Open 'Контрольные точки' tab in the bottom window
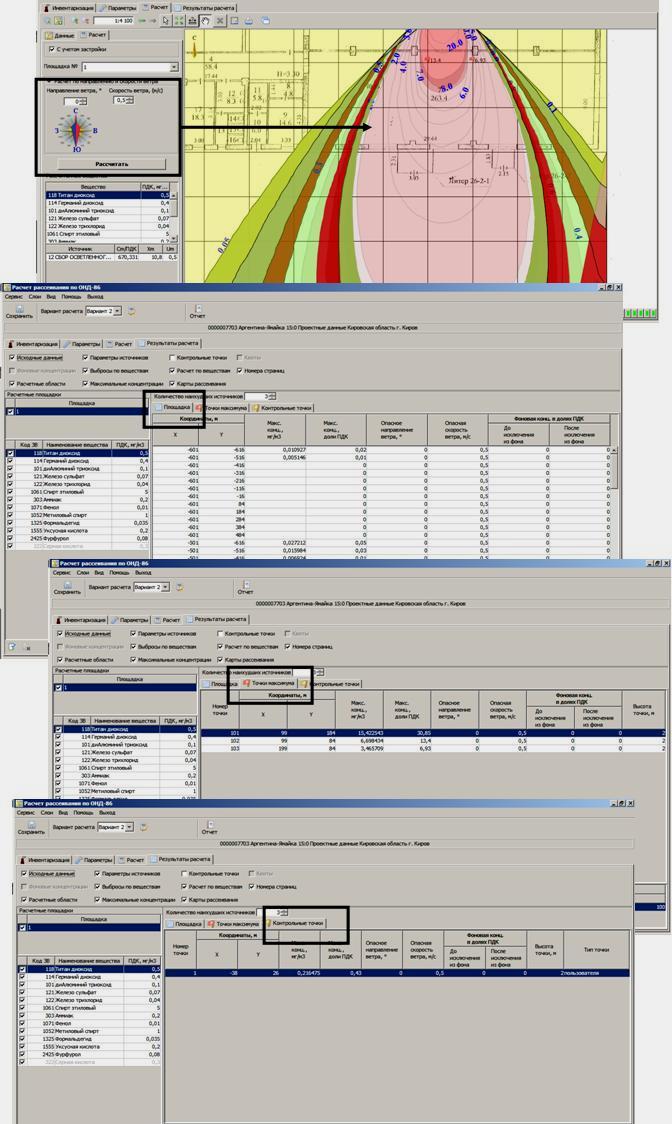This screenshot has width=672, height=1124. 295,923
